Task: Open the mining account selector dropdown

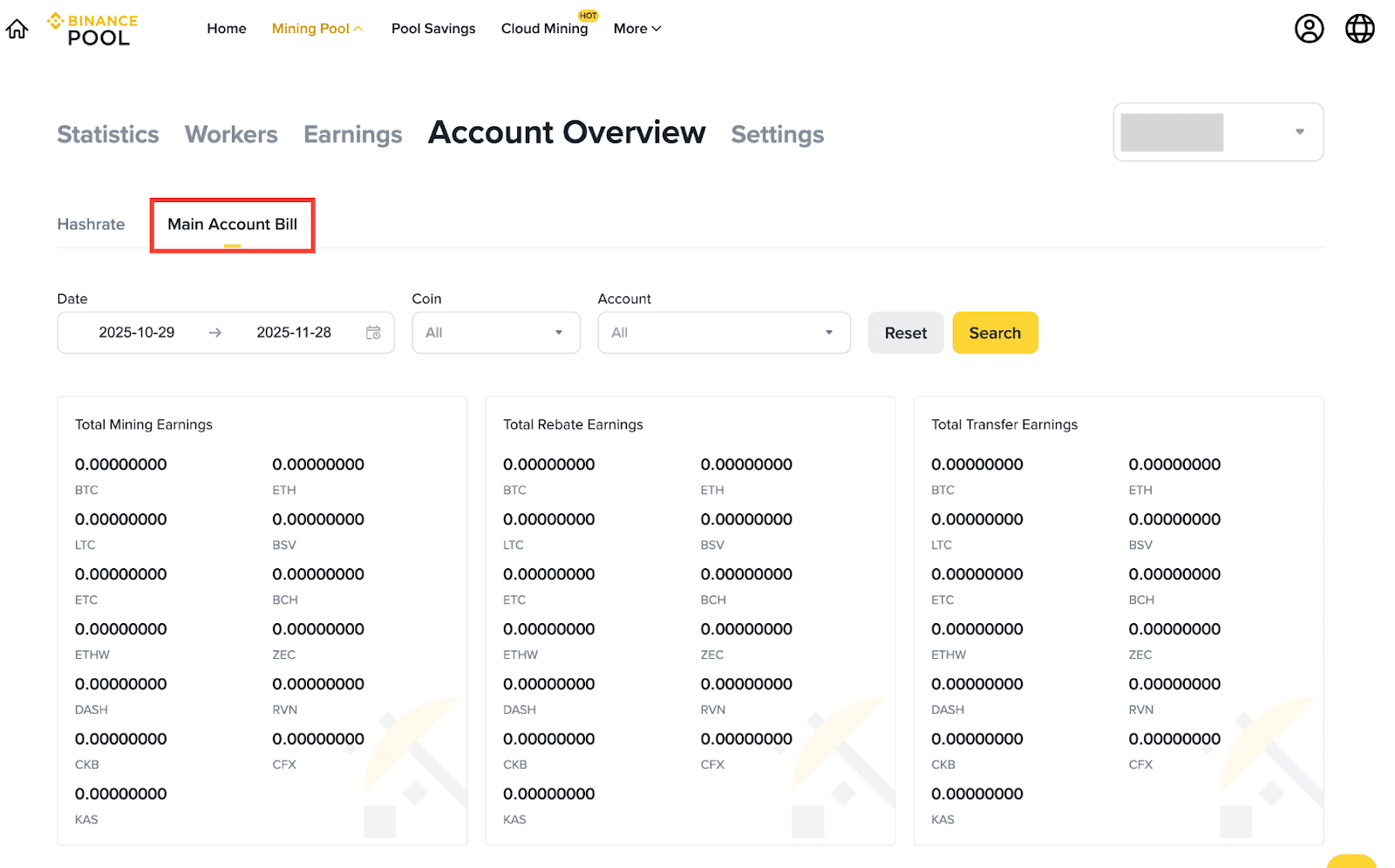Action: (1218, 132)
